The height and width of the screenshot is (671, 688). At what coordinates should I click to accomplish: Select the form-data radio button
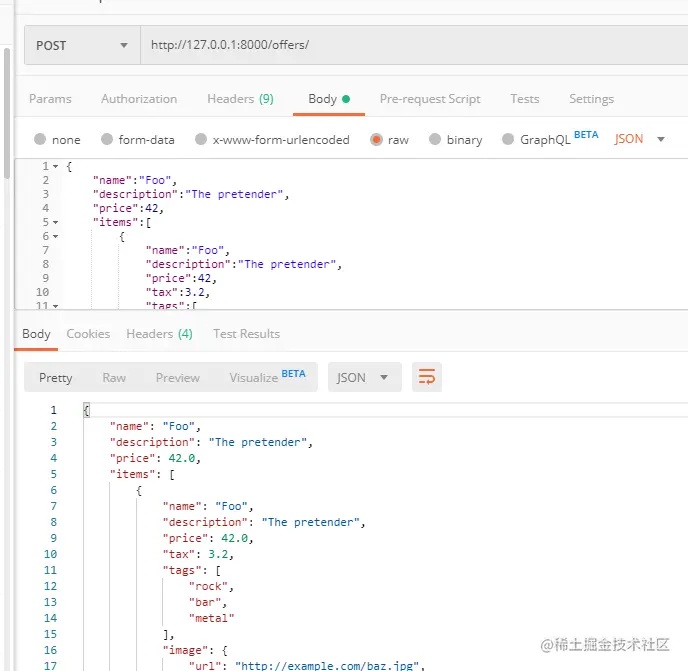point(107,139)
